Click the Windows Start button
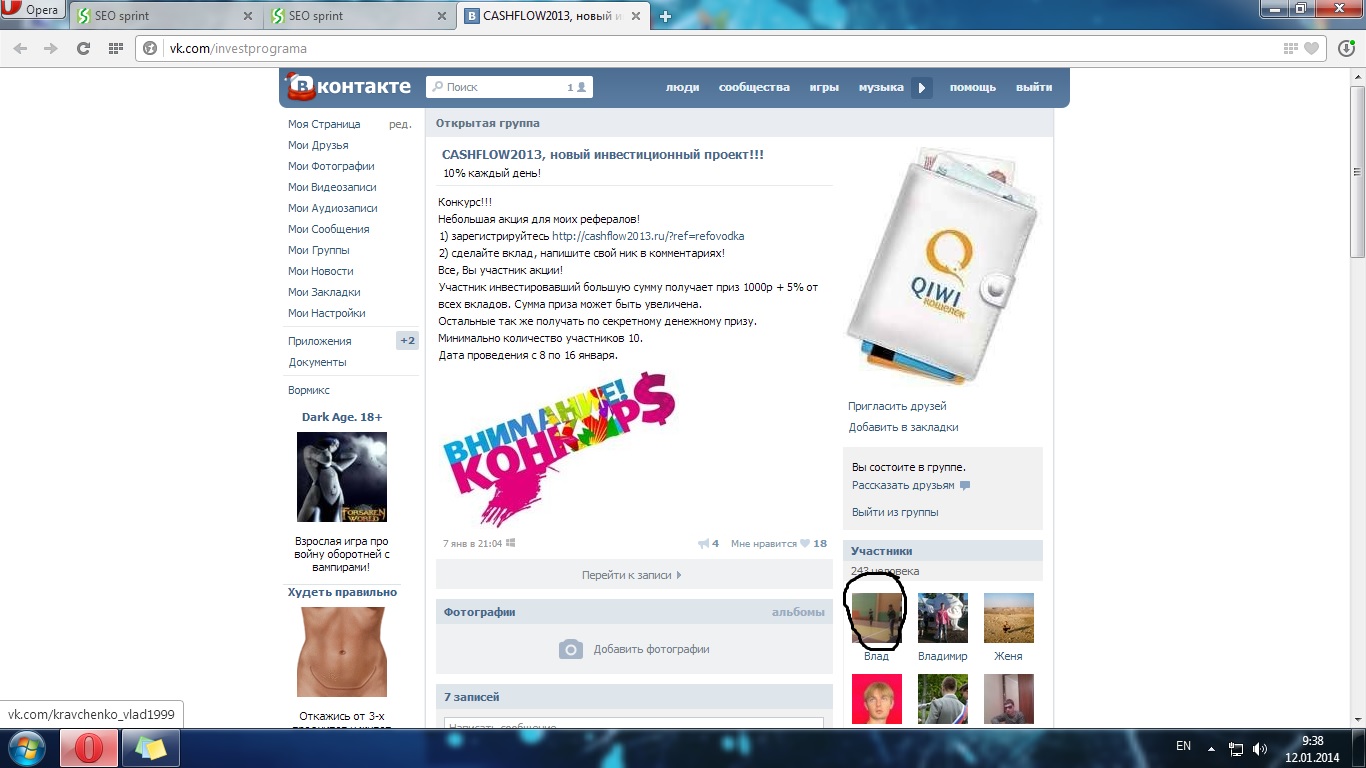Viewport: 1366px width, 768px height. pos(25,748)
